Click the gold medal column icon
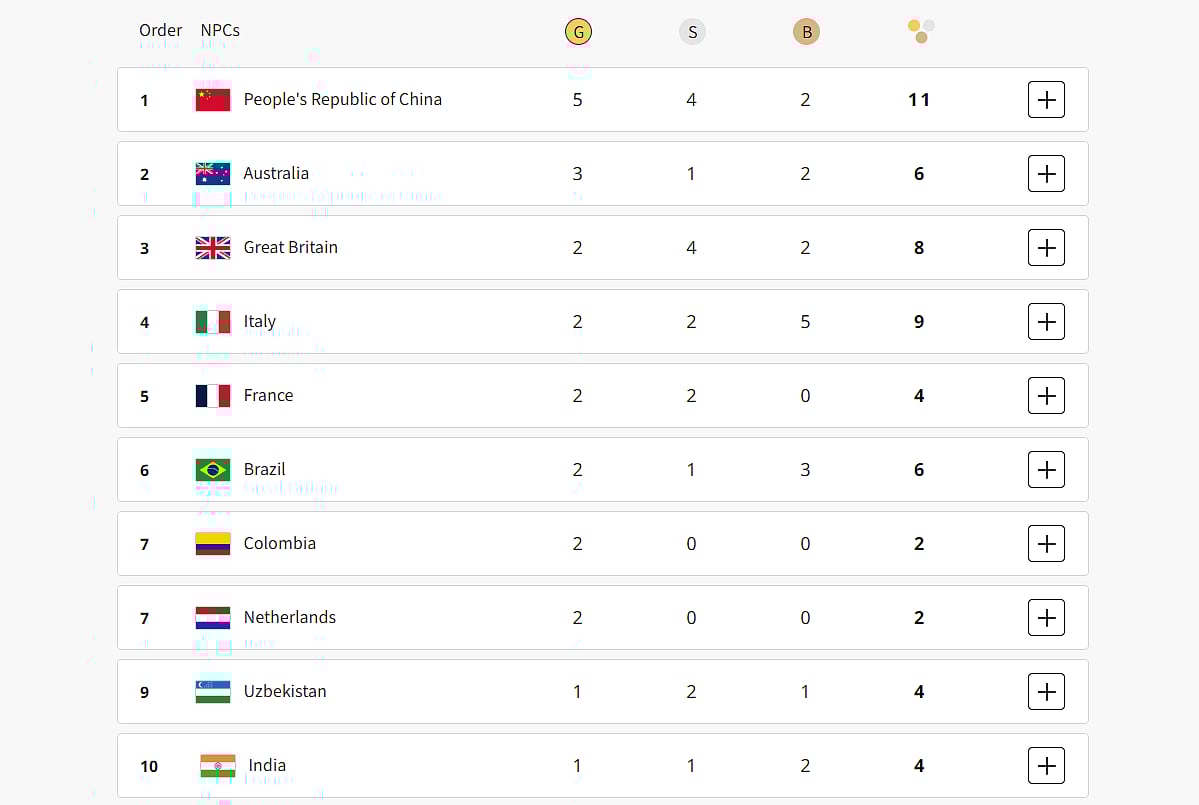This screenshot has height=805, width=1199. [578, 31]
